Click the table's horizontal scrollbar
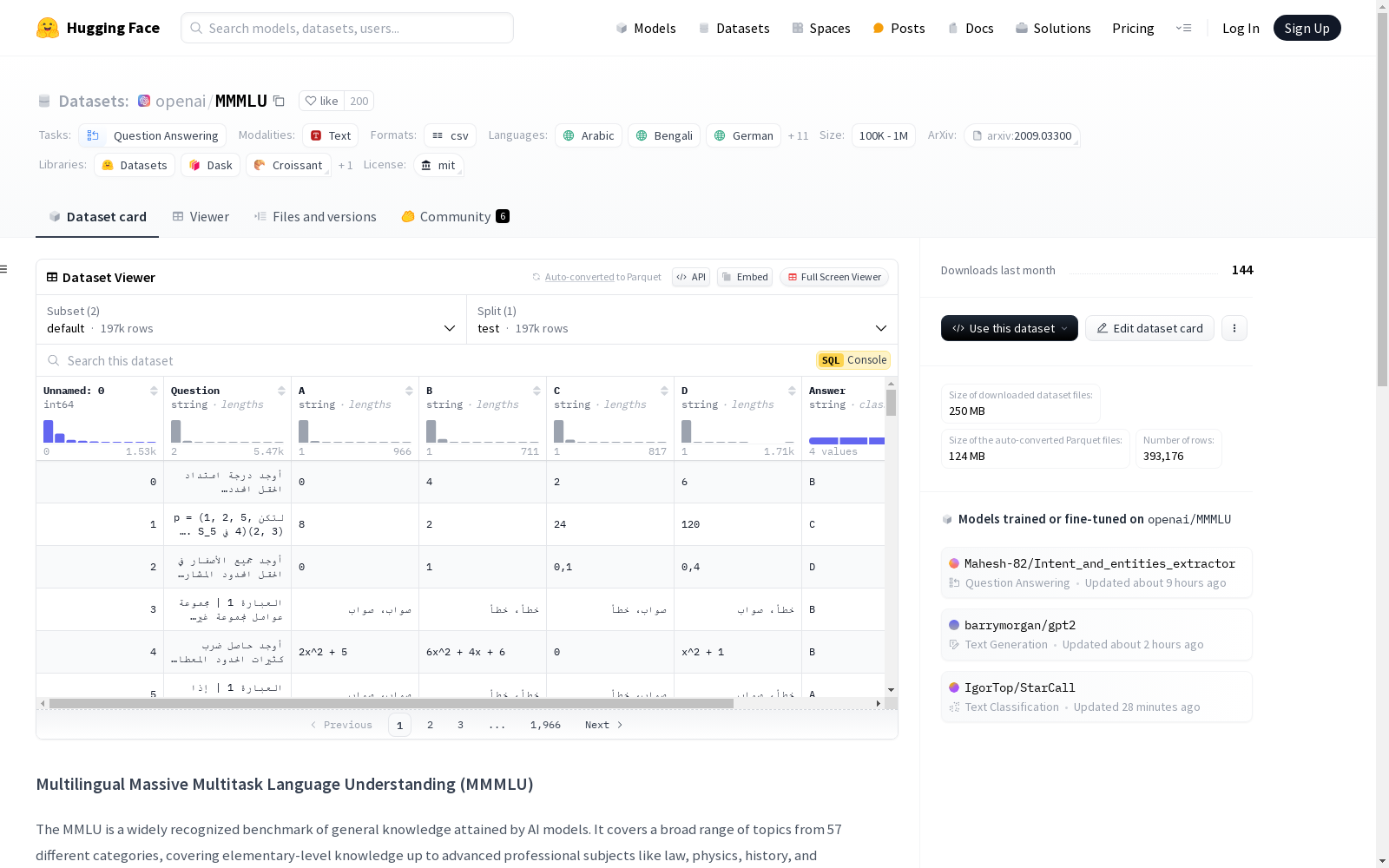The width and height of the screenshot is (1389, 868). 391,703
